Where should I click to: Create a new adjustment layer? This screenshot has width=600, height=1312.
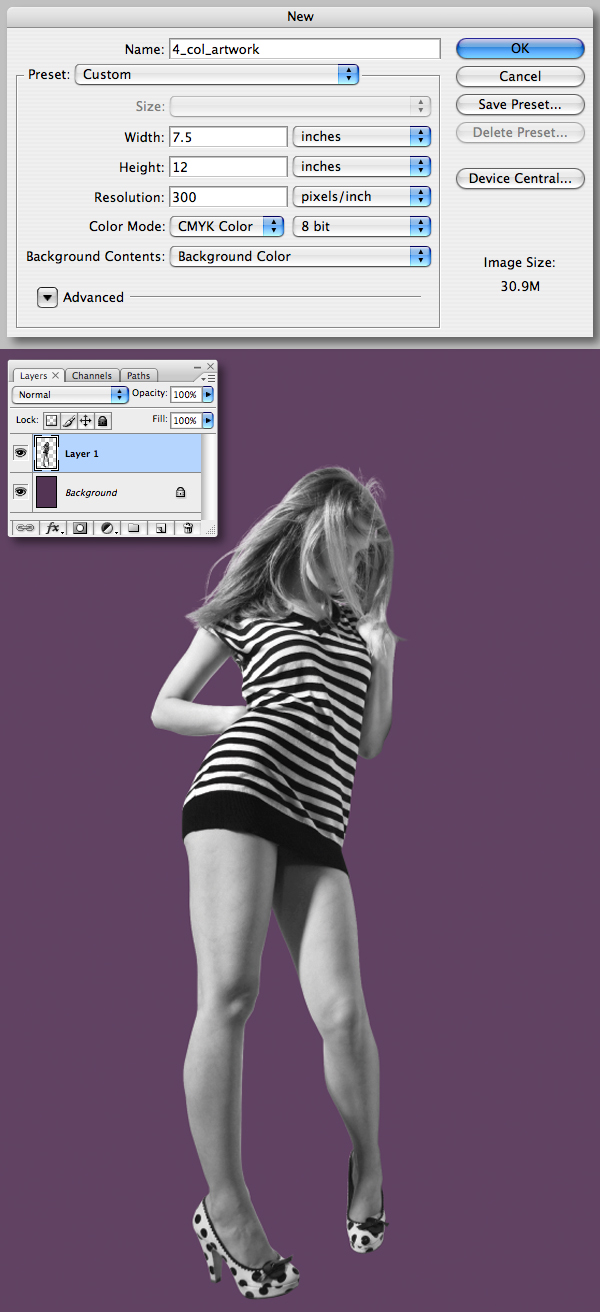click(107, 527)
